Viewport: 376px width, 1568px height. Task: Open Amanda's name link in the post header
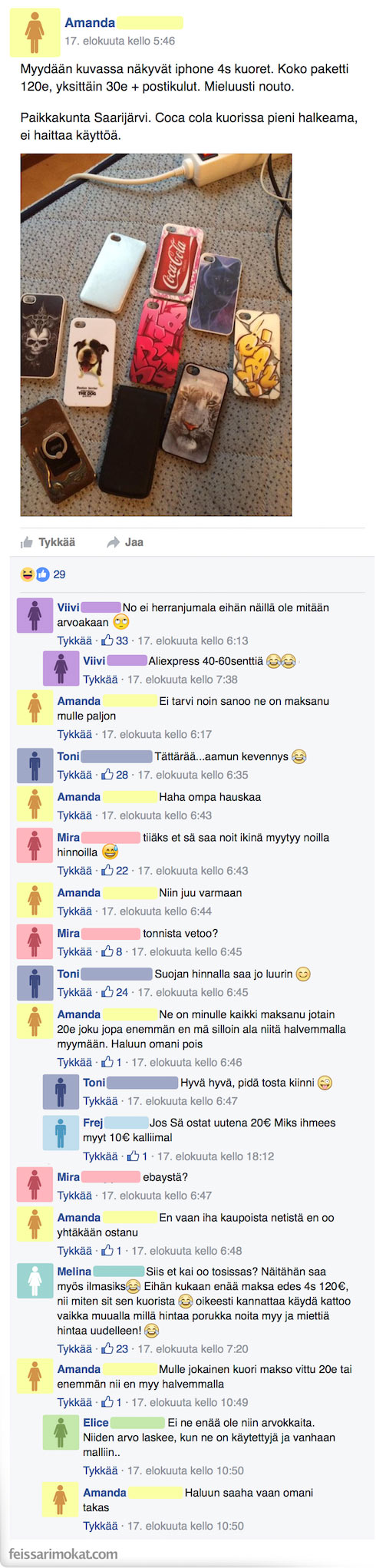point(90,23)
